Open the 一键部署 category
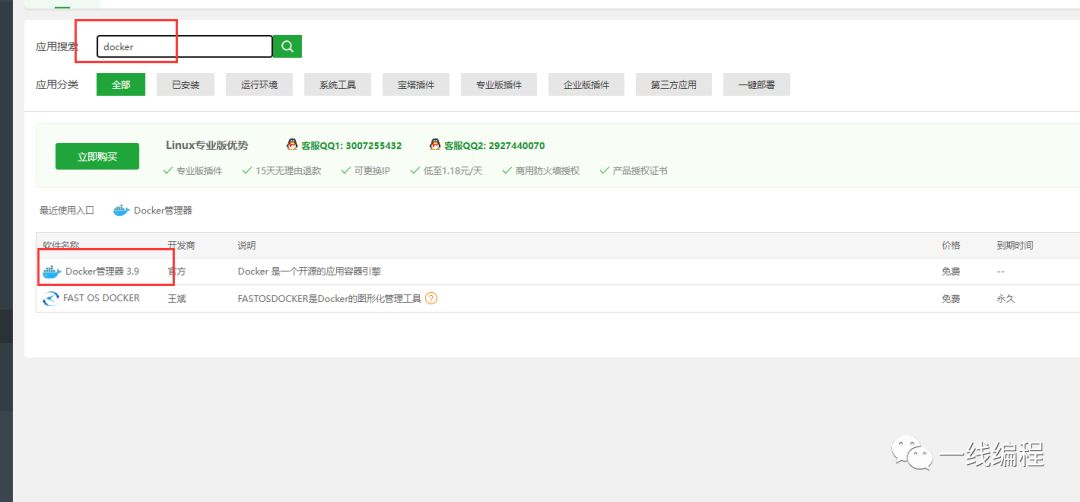 756,85
